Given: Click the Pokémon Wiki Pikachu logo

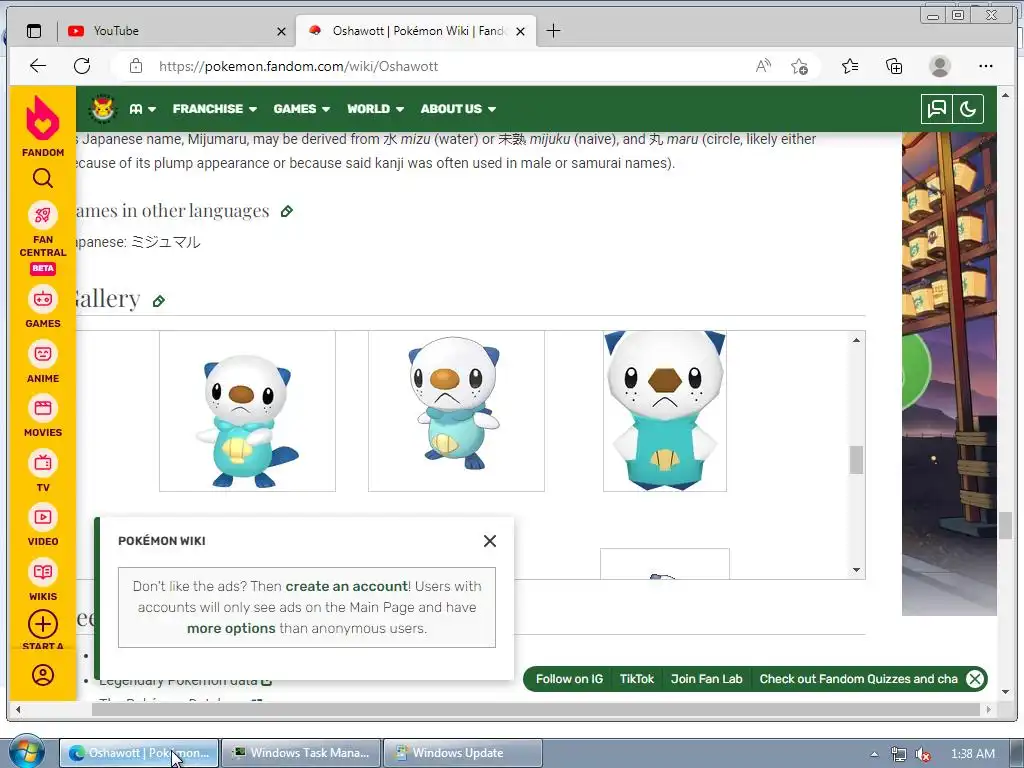Looking at the screenshot, I should point(103,108).
